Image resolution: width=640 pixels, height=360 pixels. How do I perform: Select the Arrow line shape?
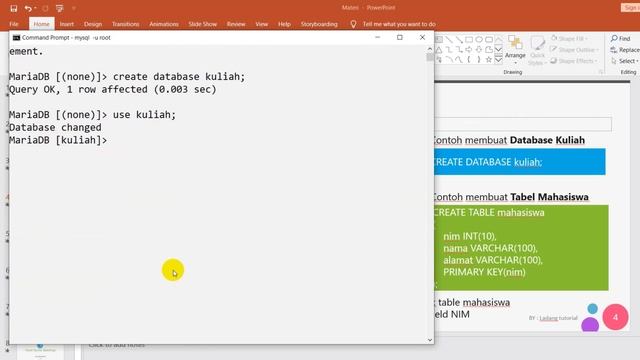(459, 40)
